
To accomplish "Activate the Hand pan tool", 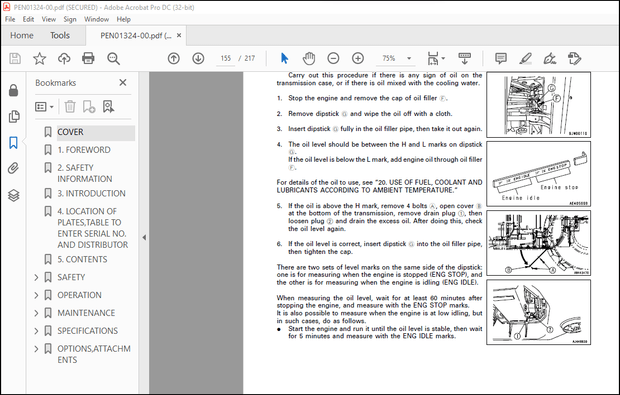I will pyautogui.click(x=309, y=59).
